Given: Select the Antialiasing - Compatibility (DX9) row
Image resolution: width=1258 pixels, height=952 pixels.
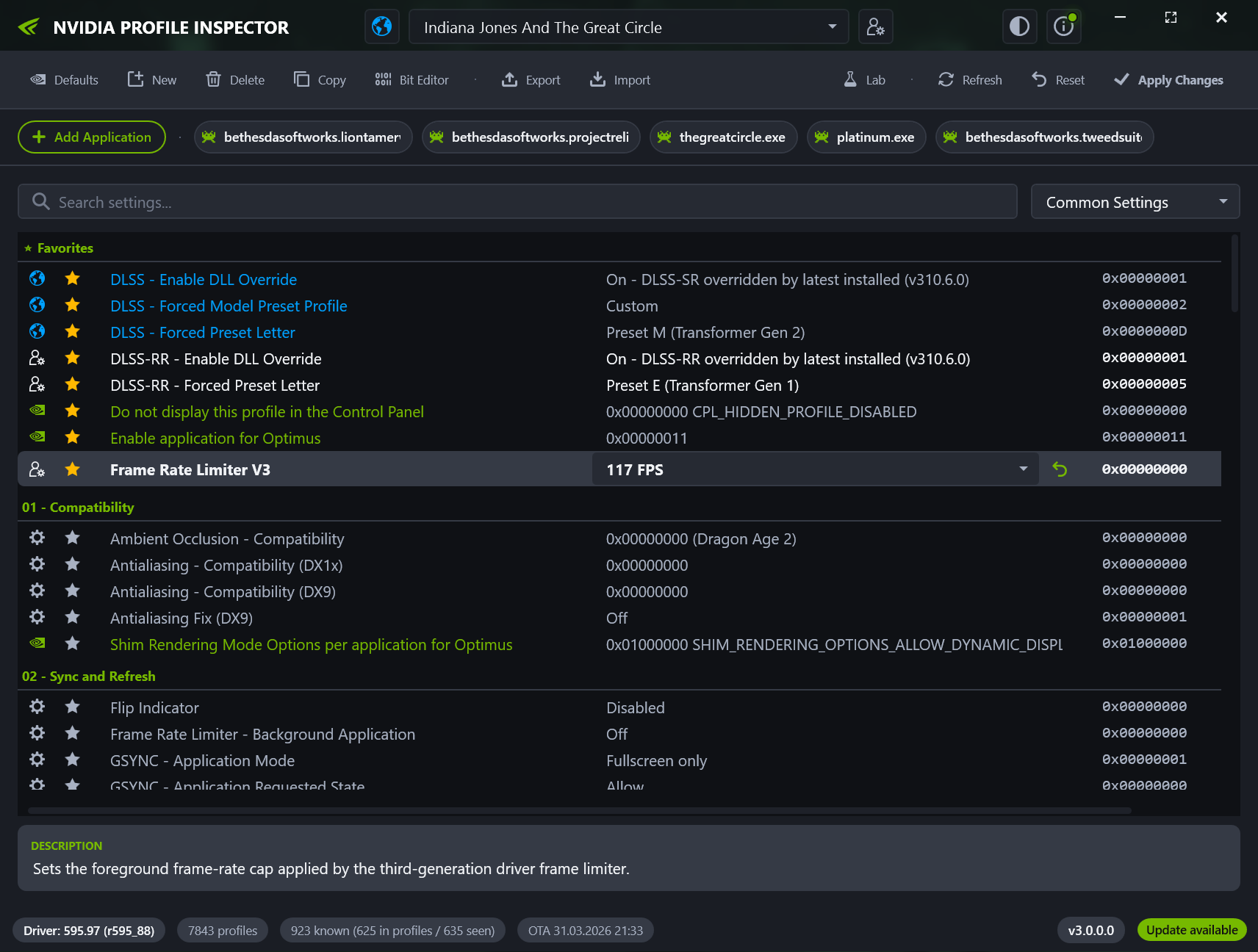Looking at the screenshot, I should (x=619, y=591).
